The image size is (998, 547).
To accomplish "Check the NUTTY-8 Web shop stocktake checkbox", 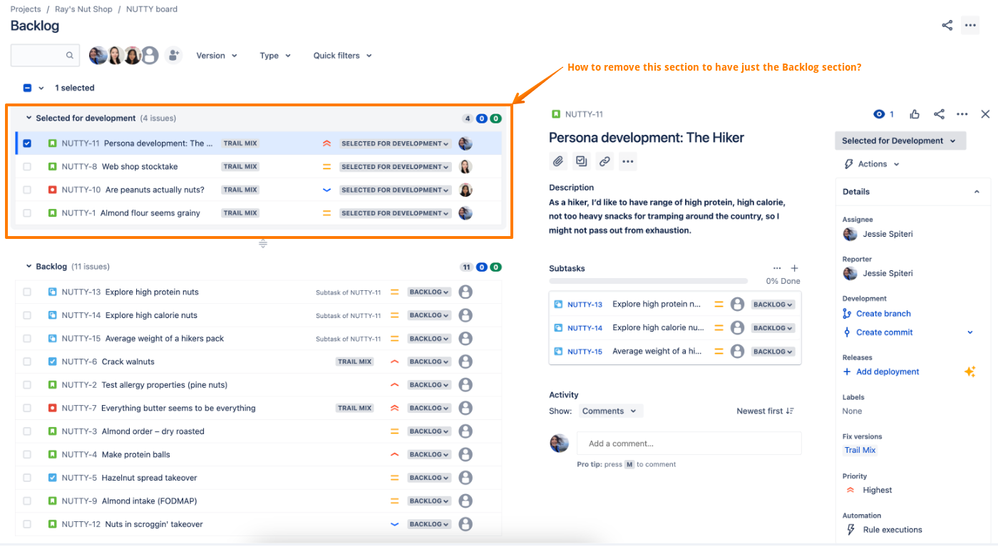I will click(x=27, y=166).
